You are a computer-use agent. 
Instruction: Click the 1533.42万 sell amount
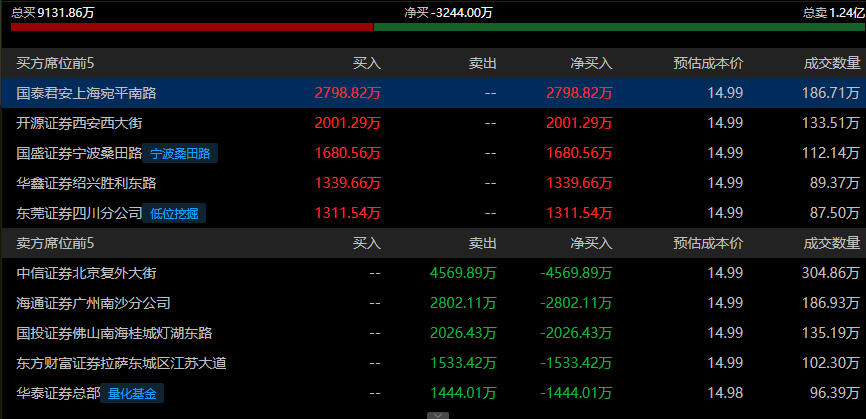click(x=463, y=363)
